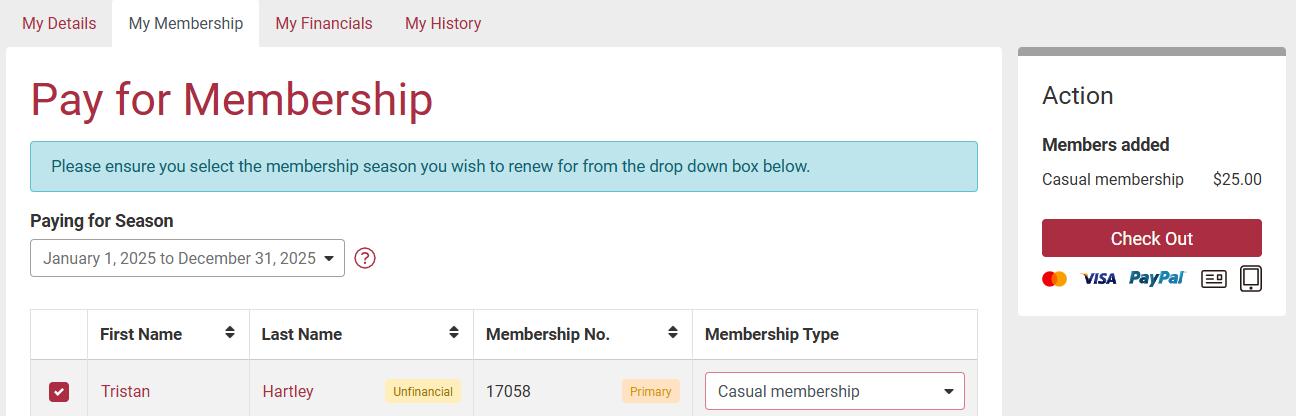
Task: Open the Paying for Season dropdown
Action: 187,258
